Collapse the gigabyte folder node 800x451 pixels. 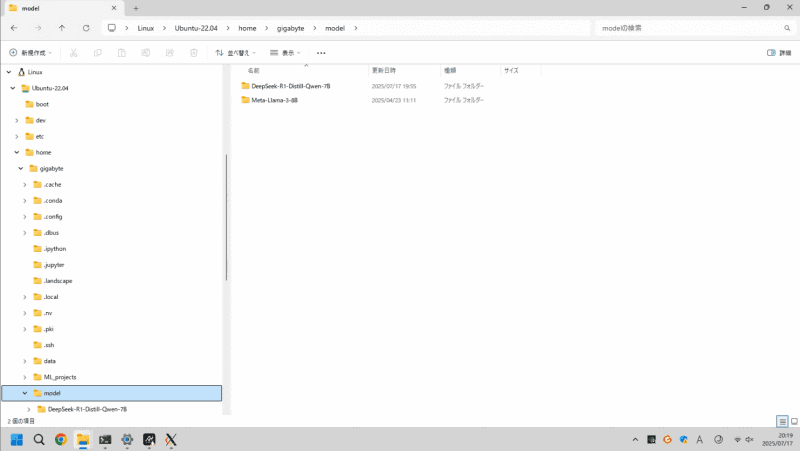21,168
